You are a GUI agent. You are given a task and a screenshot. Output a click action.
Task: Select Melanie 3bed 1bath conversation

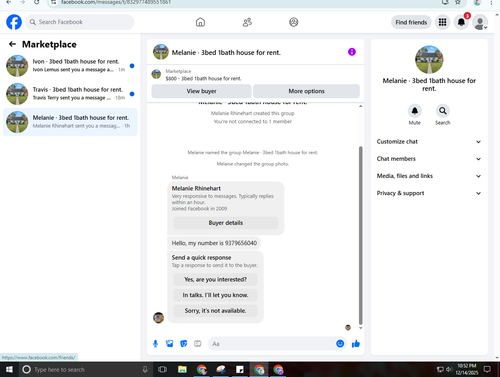(70, 122)
